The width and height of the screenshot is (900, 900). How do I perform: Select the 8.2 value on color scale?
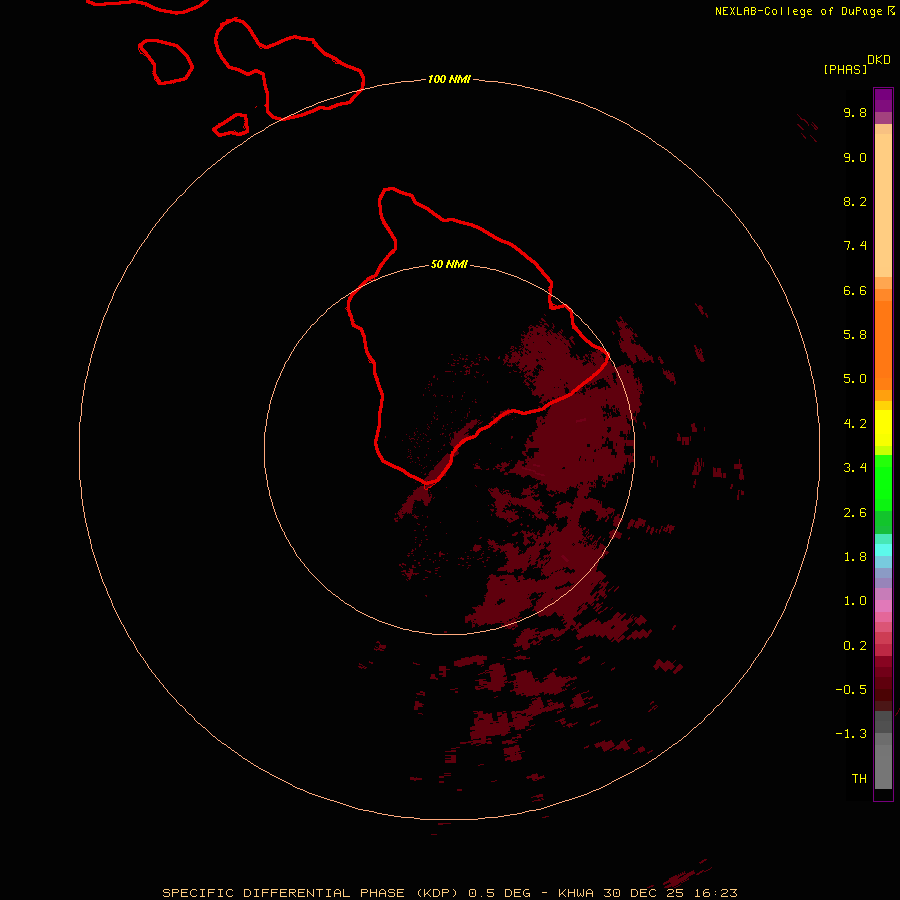point(855,201)
